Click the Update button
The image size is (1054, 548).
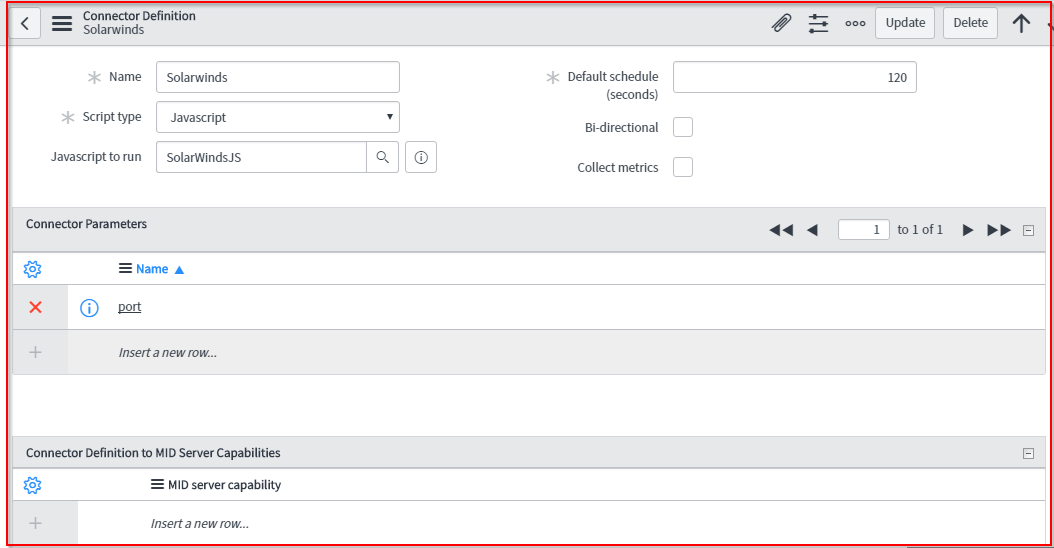coord(905,23)
